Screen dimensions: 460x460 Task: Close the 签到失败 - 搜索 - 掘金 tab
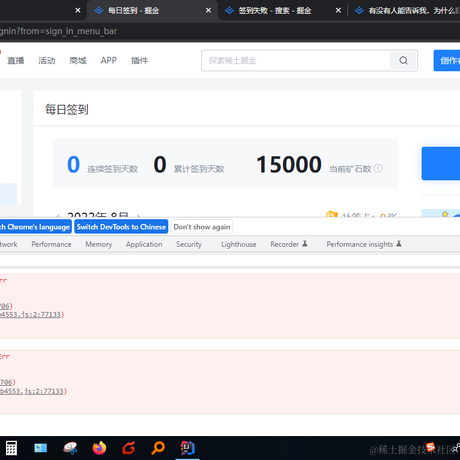pyautogui.click(x=338, y=11)
